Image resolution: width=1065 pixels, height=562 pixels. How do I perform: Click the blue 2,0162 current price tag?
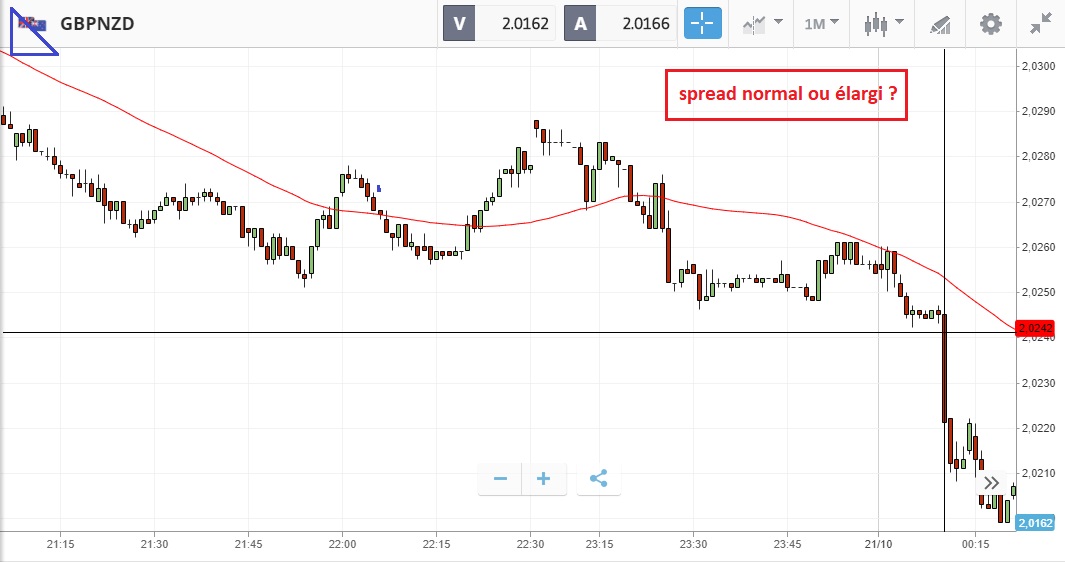[x=1036, y=521]
